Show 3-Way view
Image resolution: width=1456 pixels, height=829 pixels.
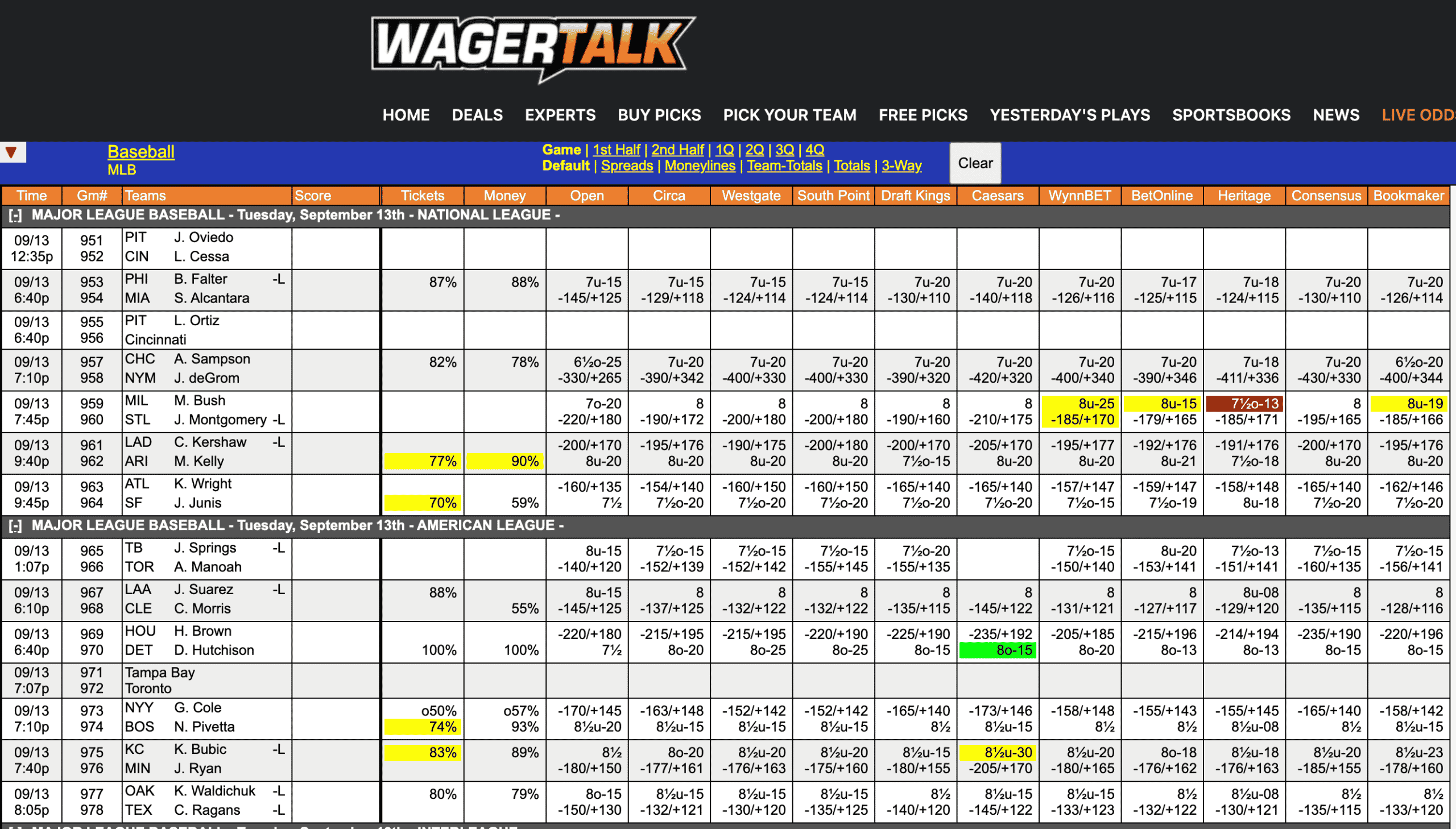pos(901,165)
